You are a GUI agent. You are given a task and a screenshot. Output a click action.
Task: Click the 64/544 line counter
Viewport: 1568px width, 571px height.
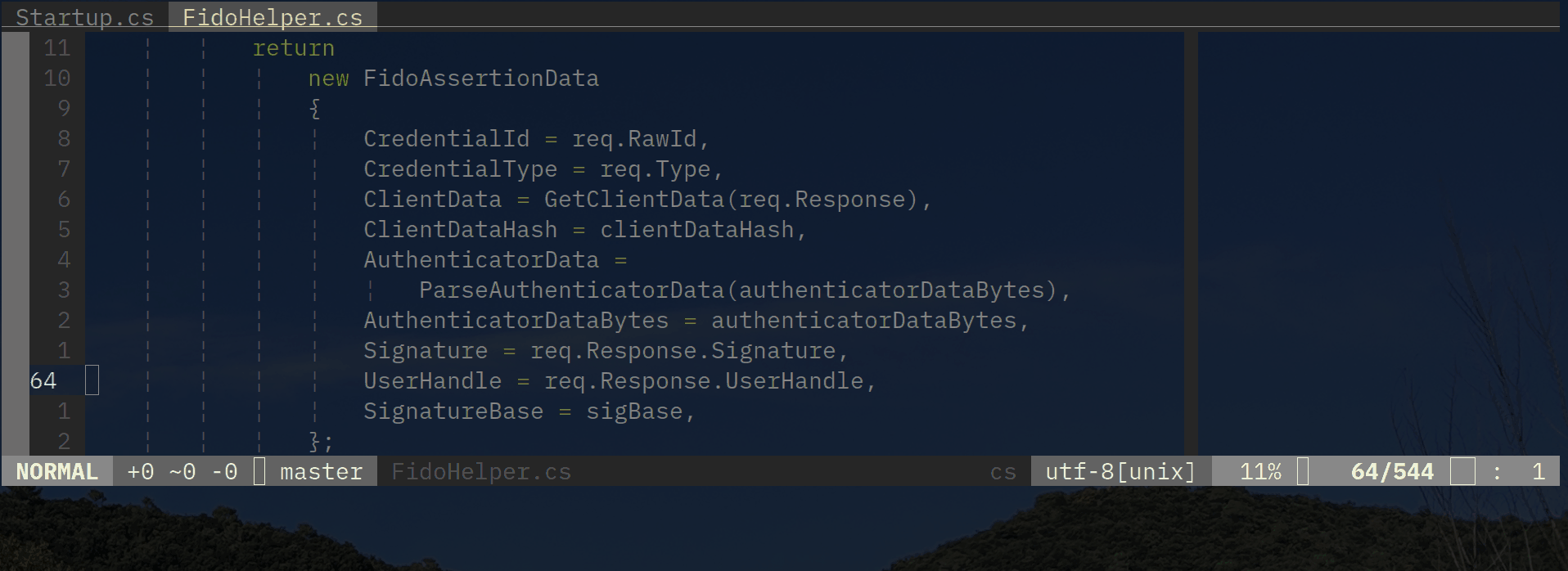[1392, 472]
